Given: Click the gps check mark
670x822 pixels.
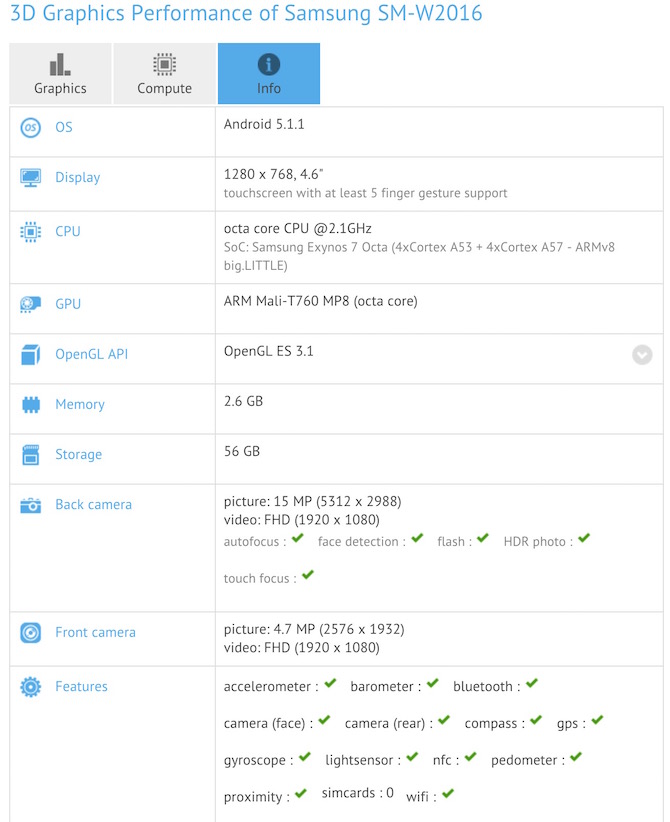Looking at the screenshot, I should click(598, 720).
